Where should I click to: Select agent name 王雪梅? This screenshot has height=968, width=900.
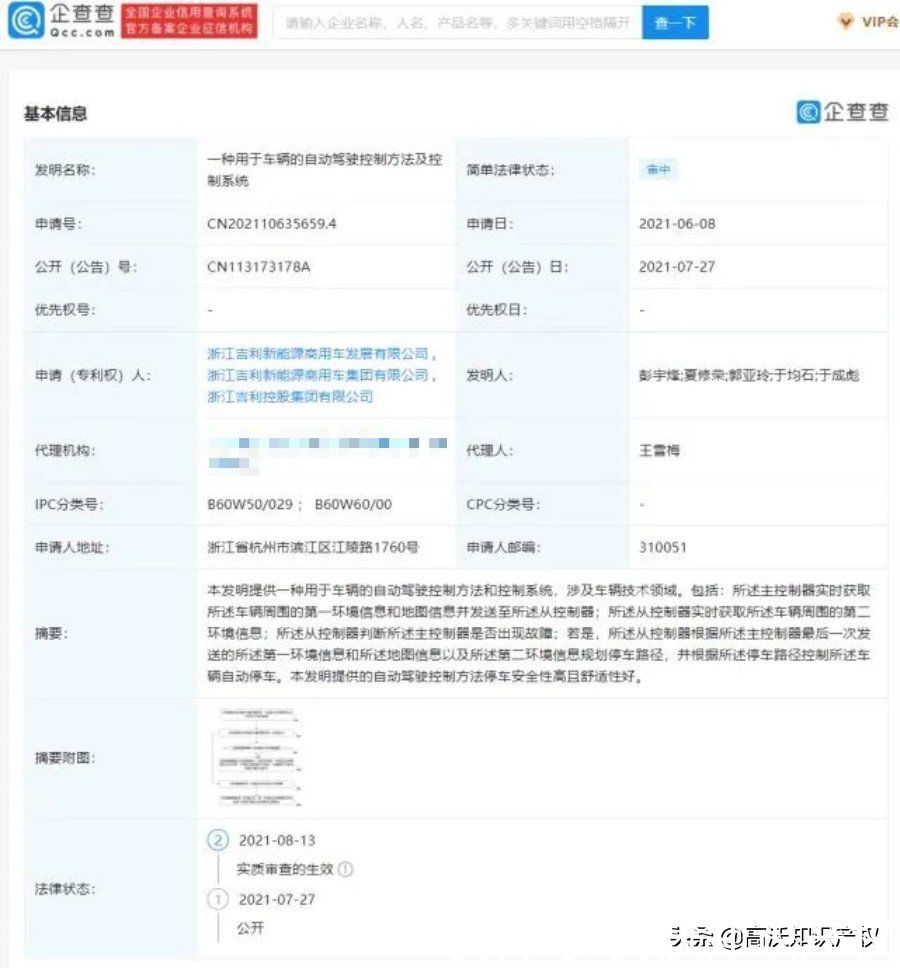[659, 451]
